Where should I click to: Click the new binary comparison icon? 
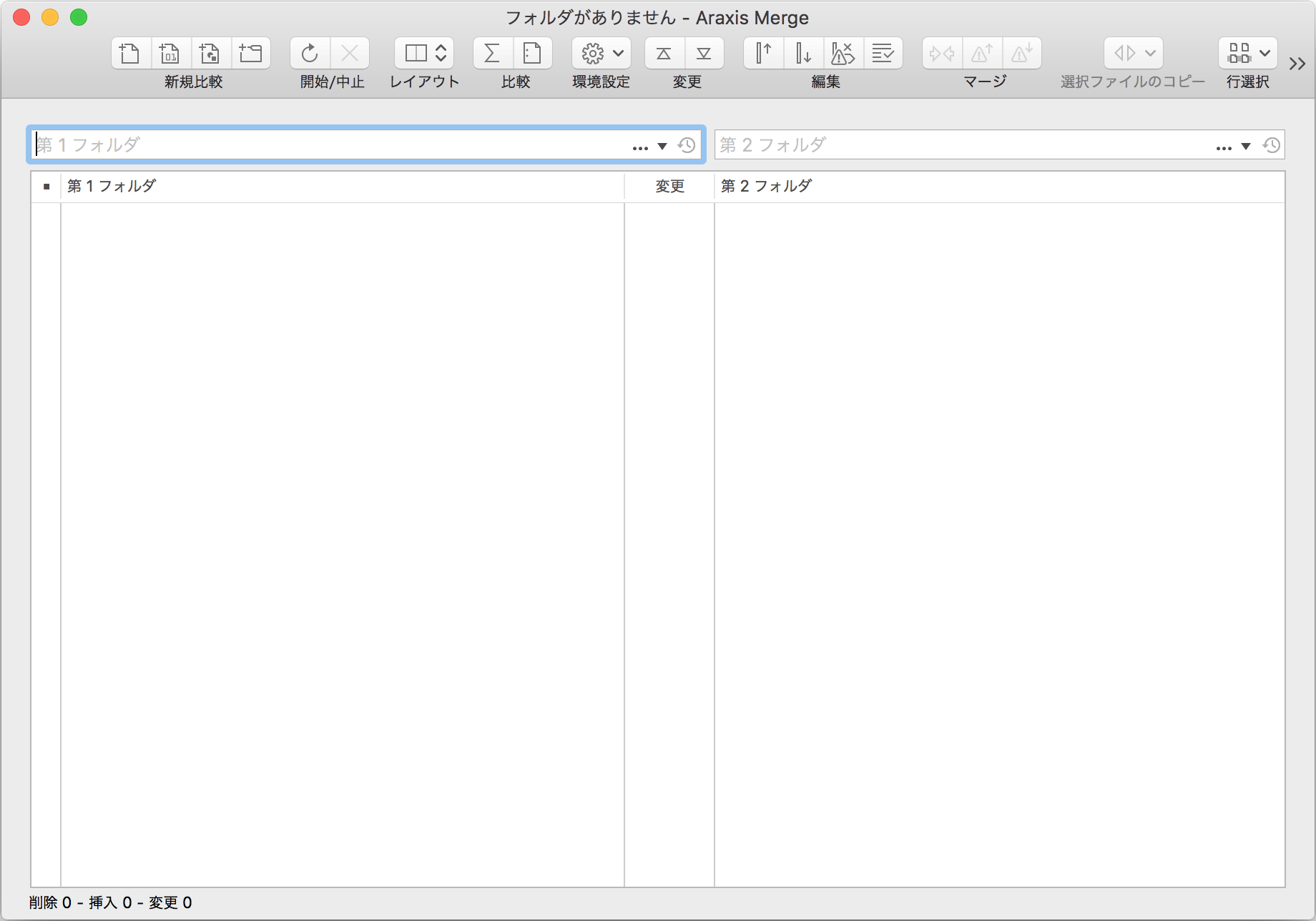pos(170,54)
